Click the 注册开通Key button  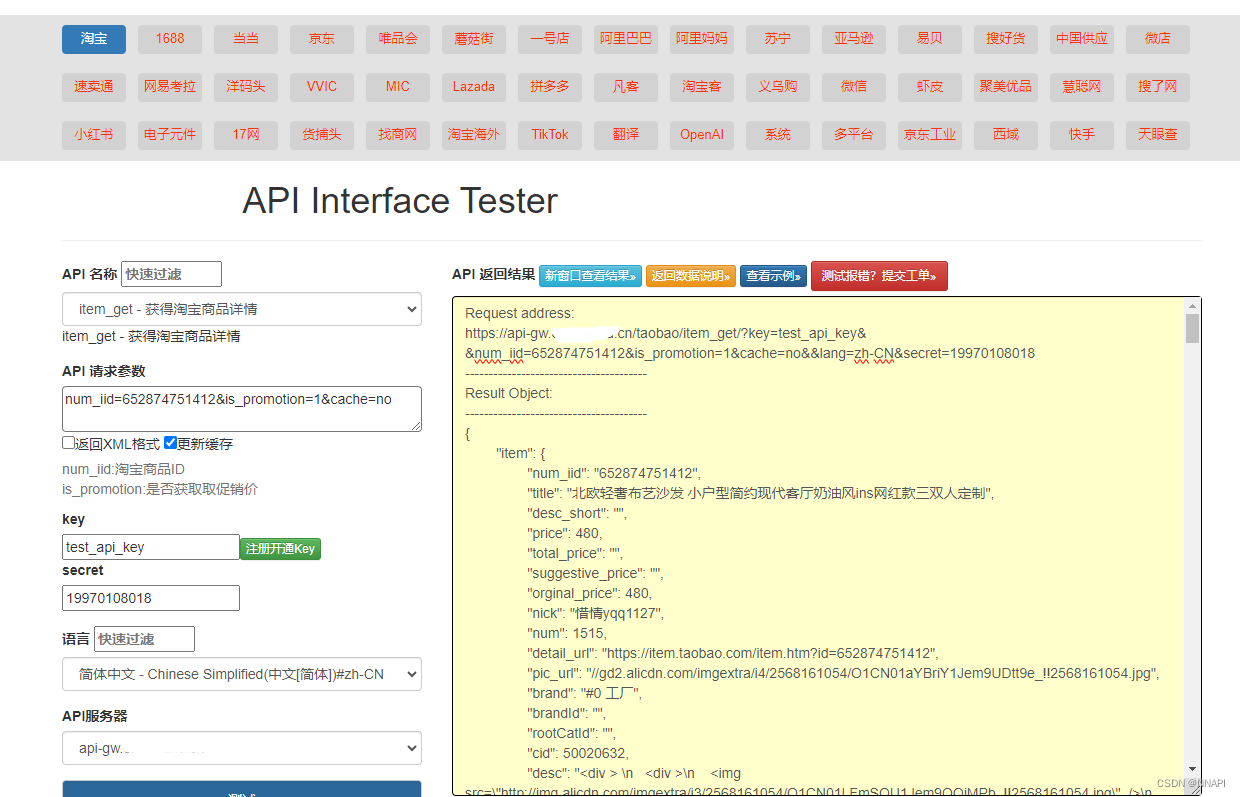point(280,549)
